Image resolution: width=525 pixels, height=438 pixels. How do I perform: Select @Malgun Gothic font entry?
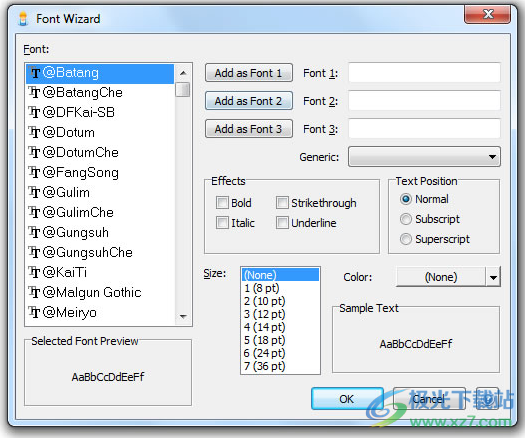[x=100, y=292]
